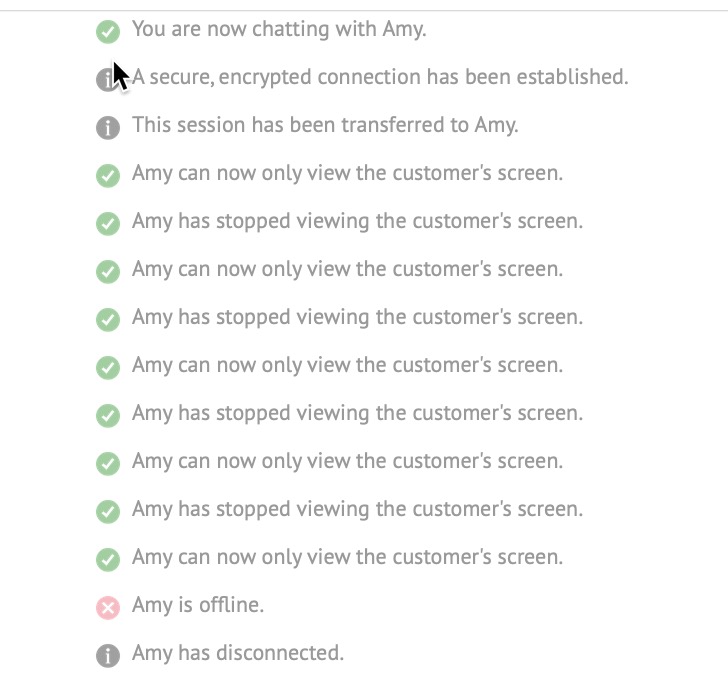This screenshot has height=682, width=728.
Task: Click the red X icon next to "Amy is offline"
Action: (108, 607)
